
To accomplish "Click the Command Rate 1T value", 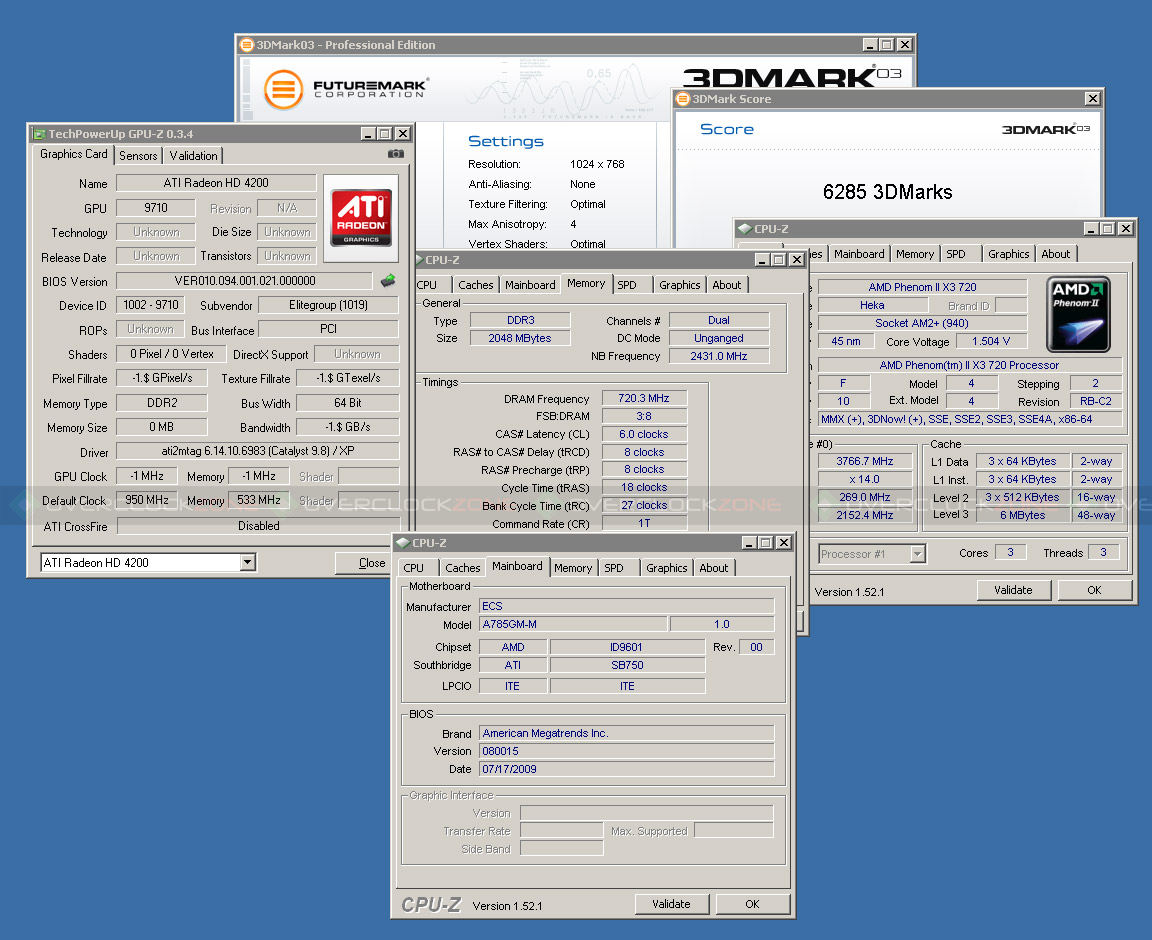I will tap(644, 524).
